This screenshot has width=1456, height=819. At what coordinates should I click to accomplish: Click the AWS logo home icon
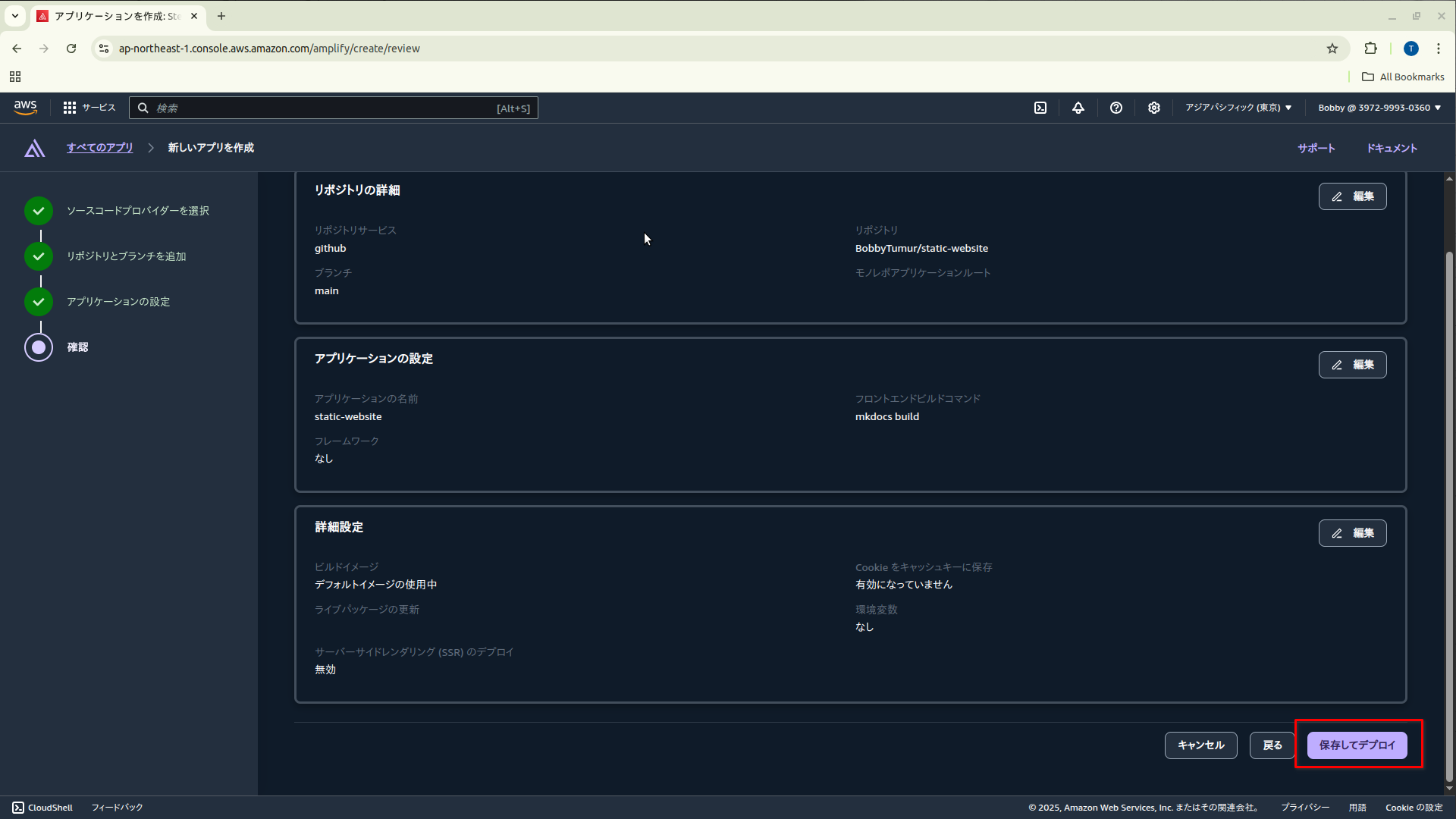click(x=26, y=108)
